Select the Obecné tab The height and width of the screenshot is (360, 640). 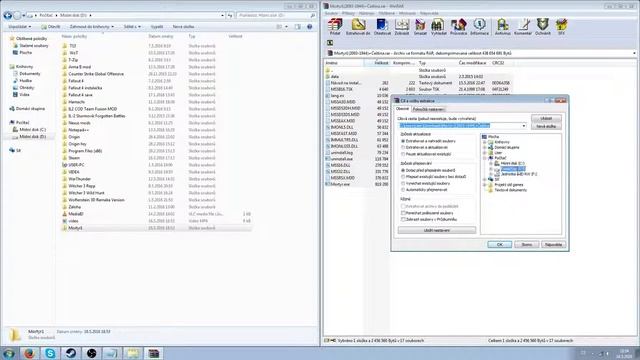click(x=402, y=109)
